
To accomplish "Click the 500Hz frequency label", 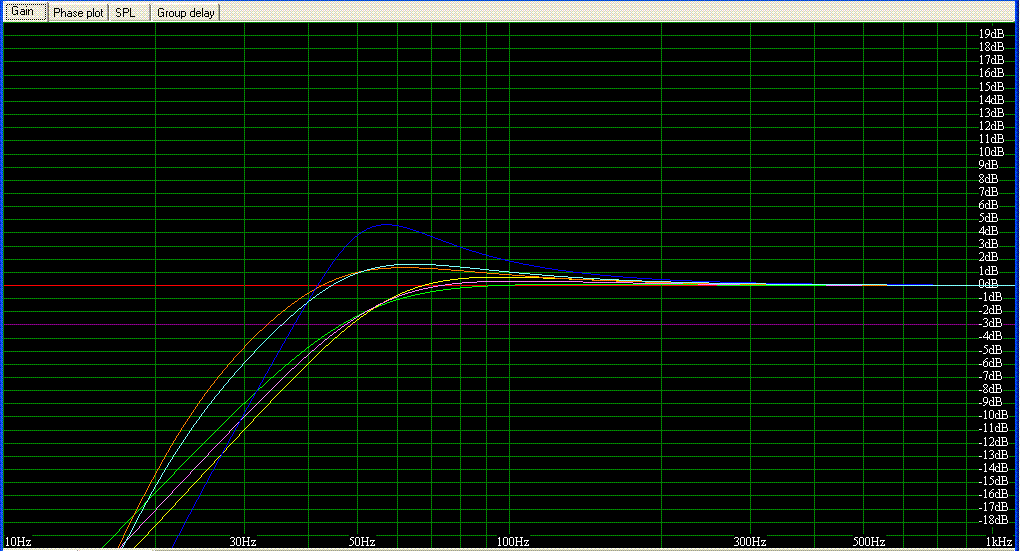I will pyautogui.click(x=869, y=542).
